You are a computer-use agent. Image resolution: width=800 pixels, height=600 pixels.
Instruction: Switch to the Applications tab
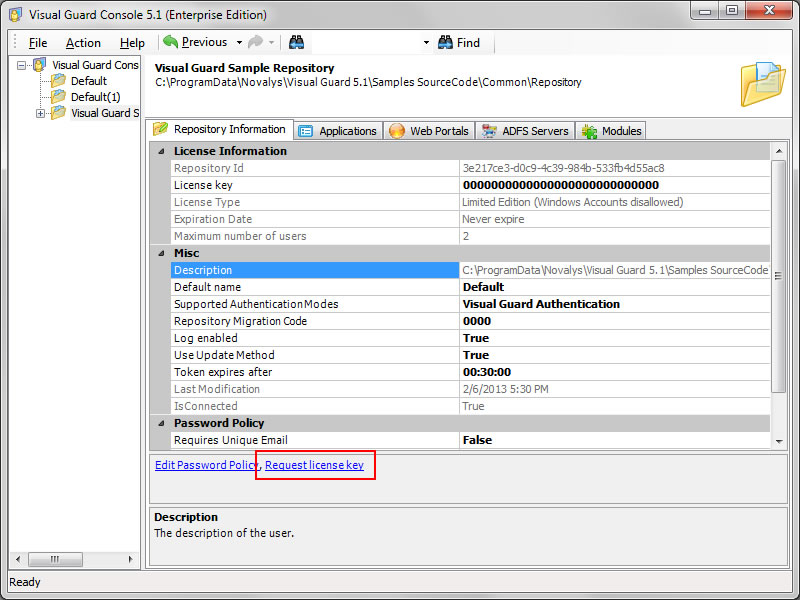(x=338, y=131)
